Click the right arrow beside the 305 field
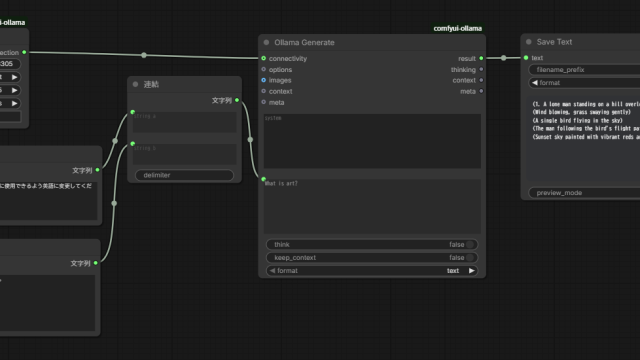 click(15, 77)
